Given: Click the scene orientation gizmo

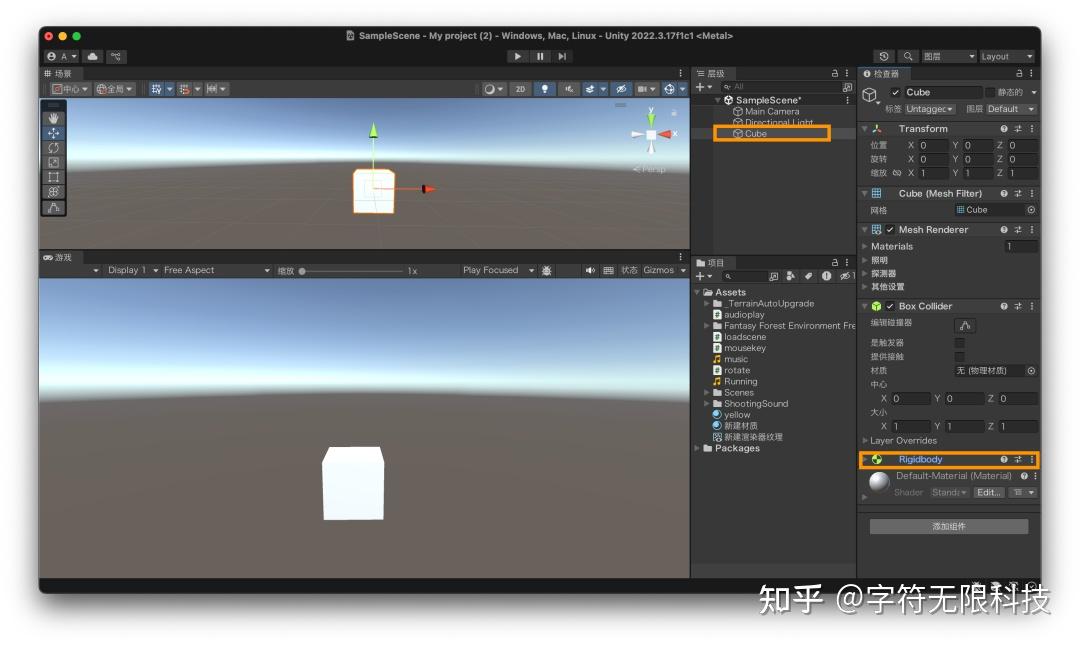Looking at the screenshot, I should point(651,134).
